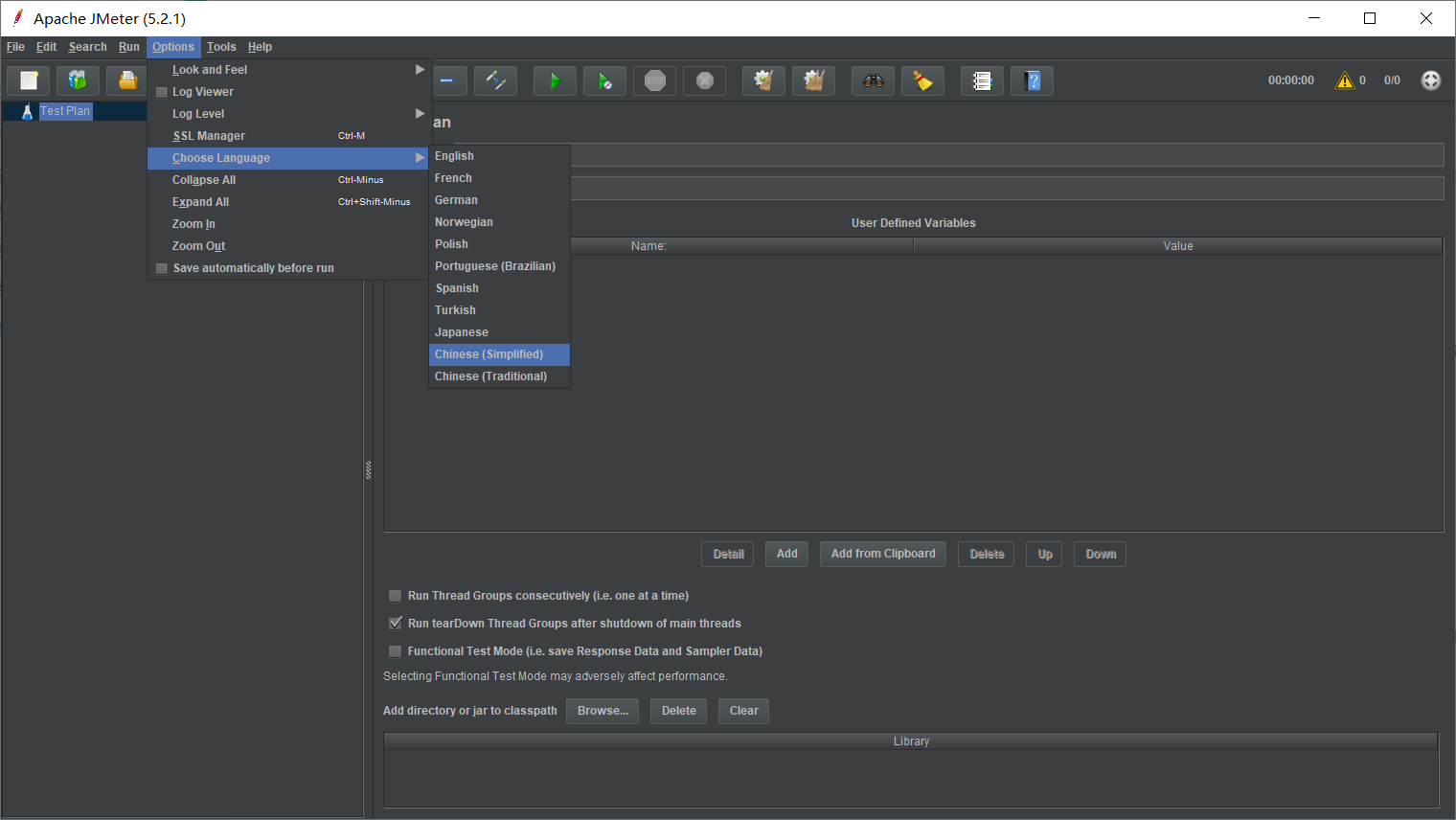The image size is (1456, 820).
Task: Click the Browse... classpath button
Action: click(603, 711)
